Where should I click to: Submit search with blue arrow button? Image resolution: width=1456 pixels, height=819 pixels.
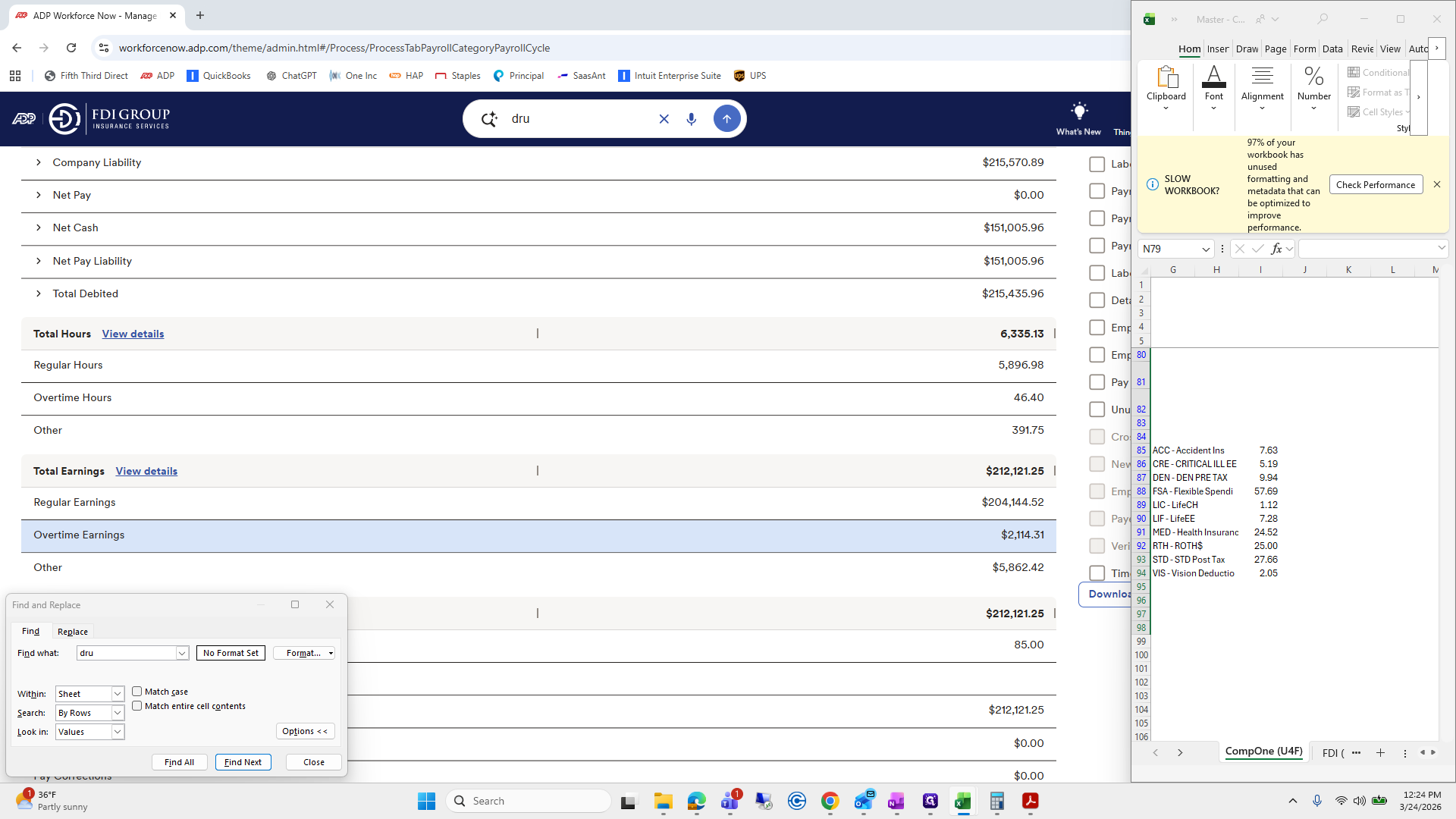click(x=726, y=119)
